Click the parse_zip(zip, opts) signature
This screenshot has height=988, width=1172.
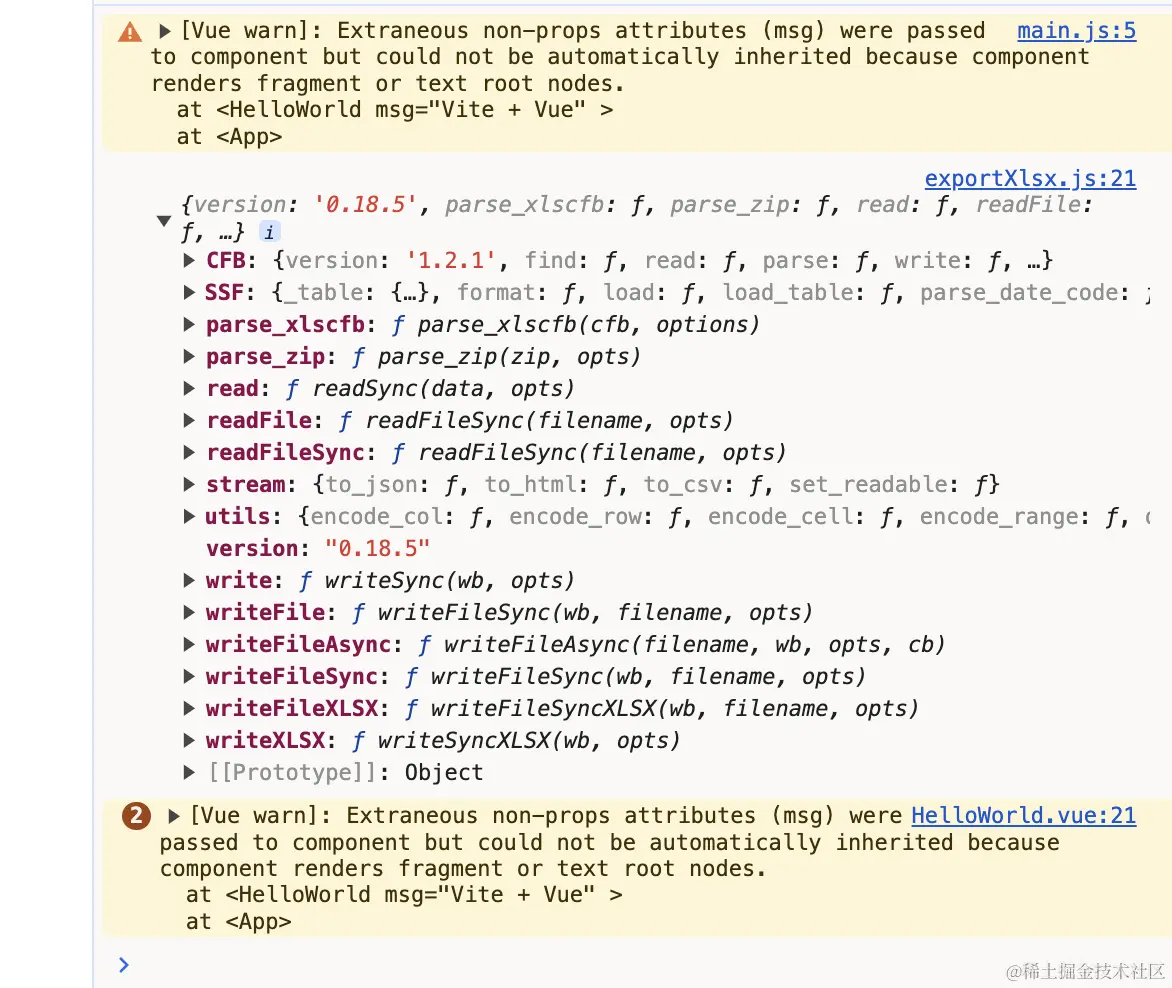coord(509,356)
